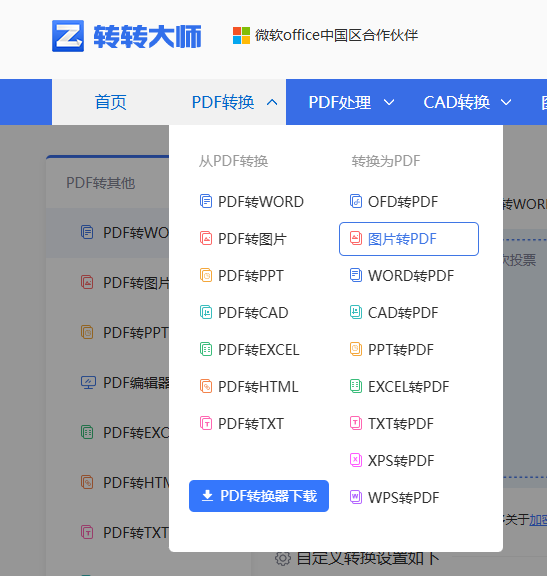Click the CAD转PDF icon
This screenshot has height=576, width=547.
pyautogui.click(x=356, y=313)
